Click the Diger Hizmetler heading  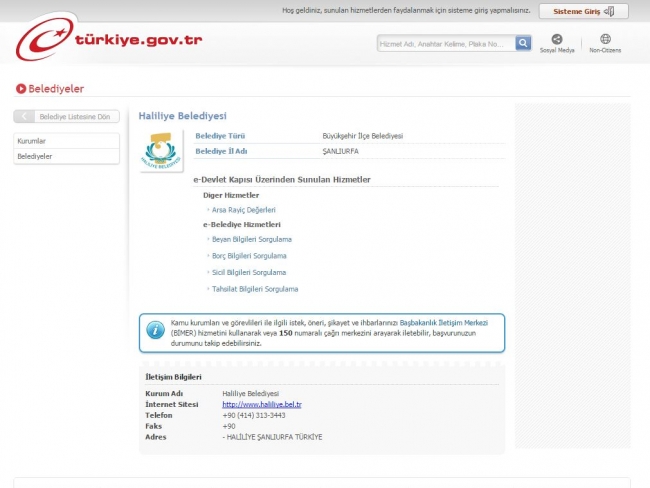231,195
